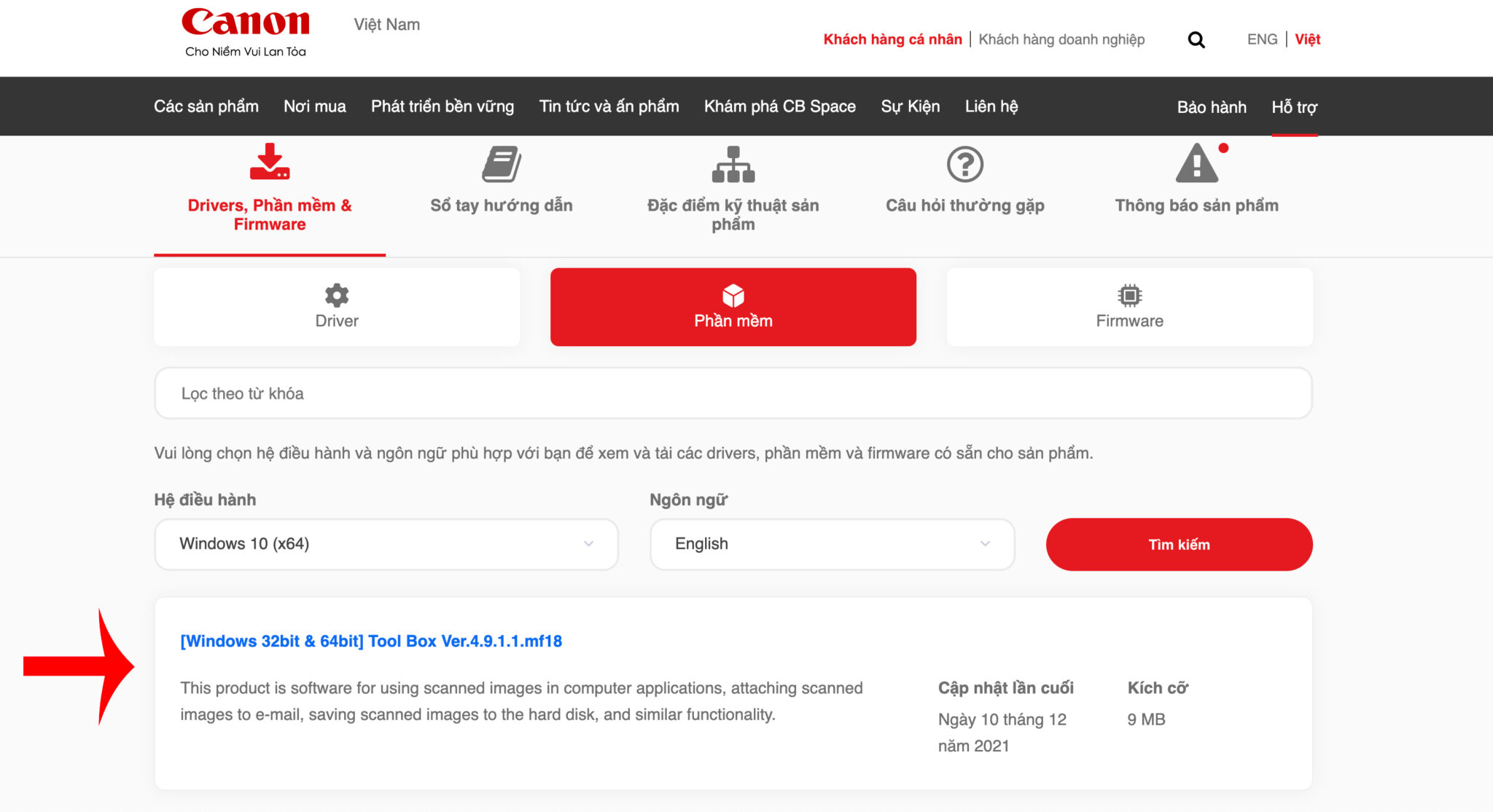Switch language to Việt
The image size is (1493, 812).
[1308, 39]
